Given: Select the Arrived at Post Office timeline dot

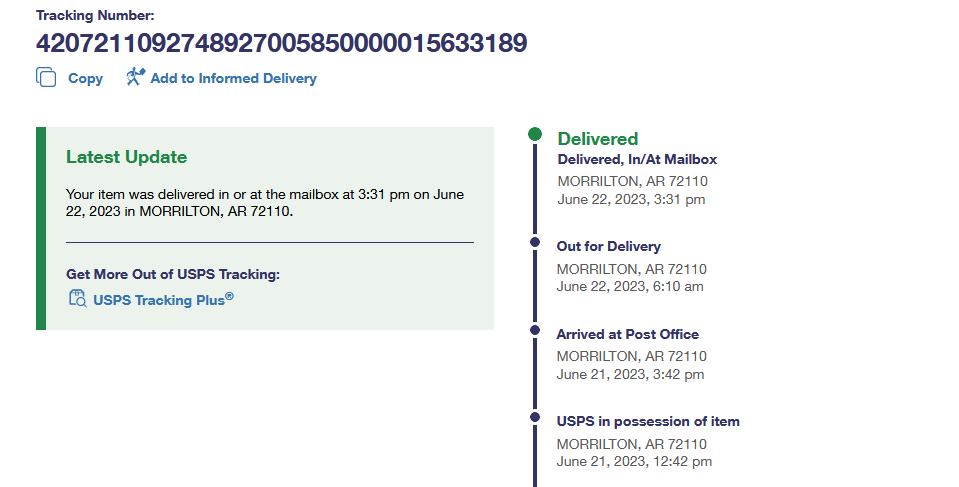Looking at the screenshot, I should click(535, 328).
